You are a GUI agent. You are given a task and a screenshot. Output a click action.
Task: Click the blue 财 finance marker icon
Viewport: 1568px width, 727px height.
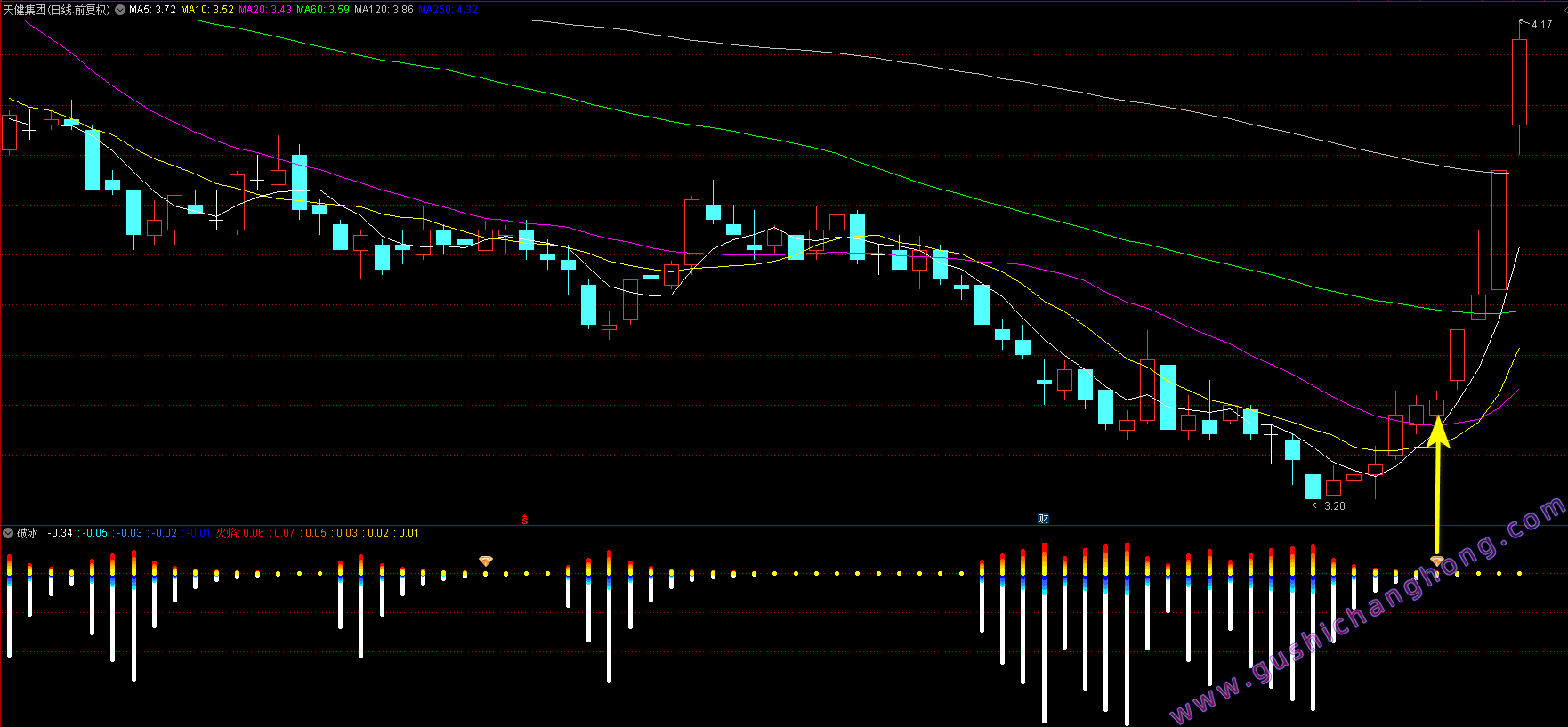1043,519
